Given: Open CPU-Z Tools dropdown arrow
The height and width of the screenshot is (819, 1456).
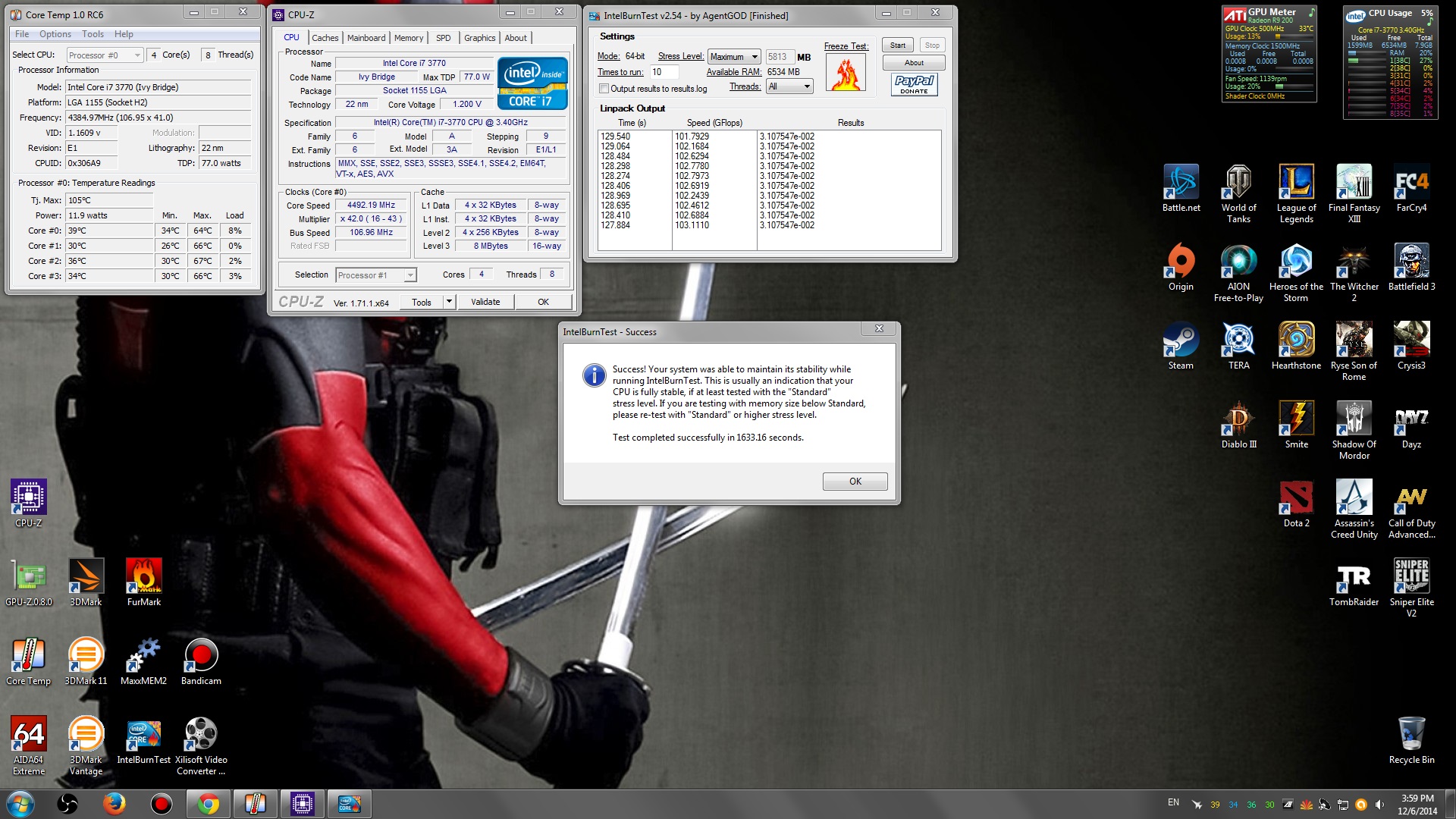Looking at the screenshot, I should (x=449, y=302).
